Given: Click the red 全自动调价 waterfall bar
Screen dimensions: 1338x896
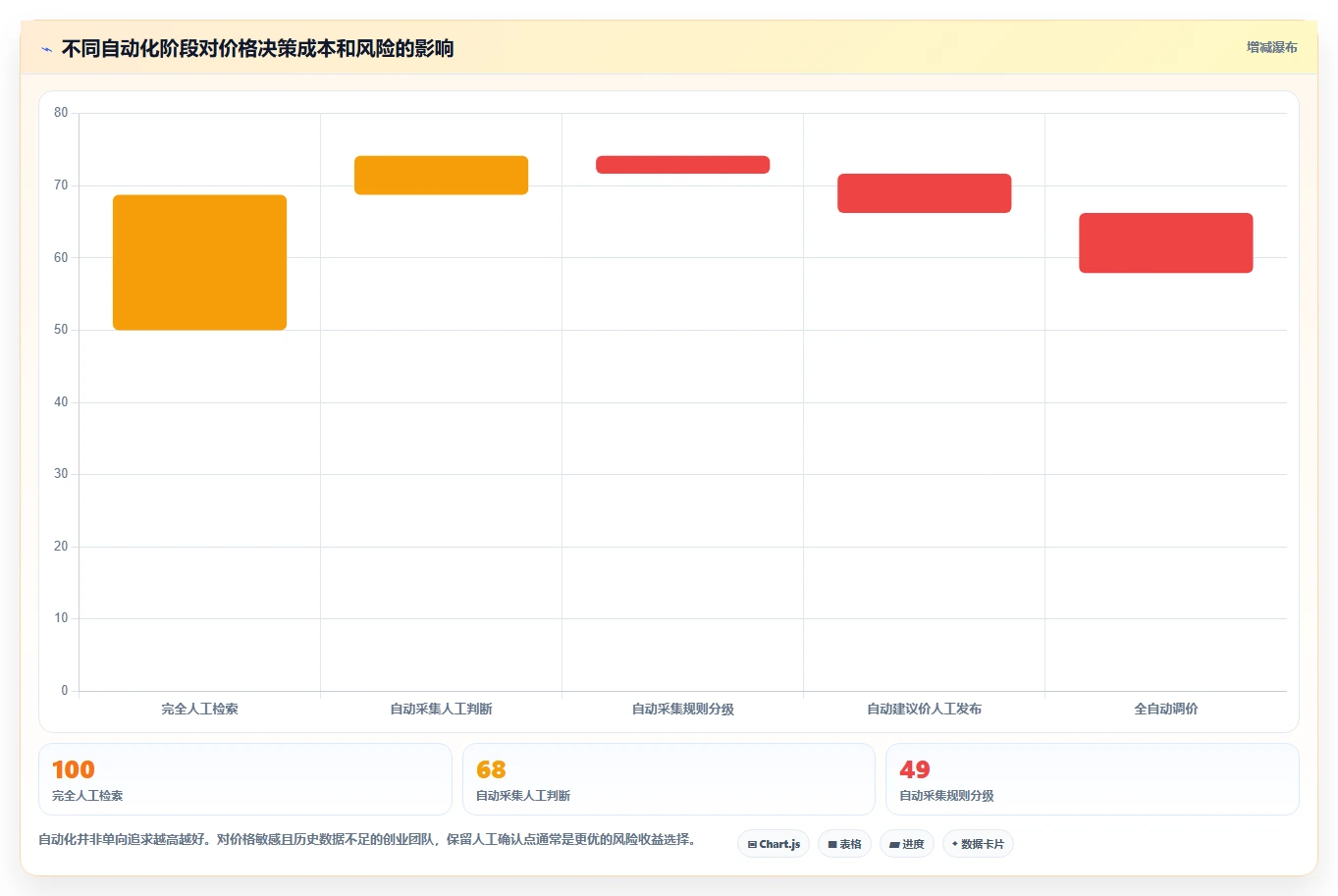Looking at the screenshot, I should (x=1166, y=242).
